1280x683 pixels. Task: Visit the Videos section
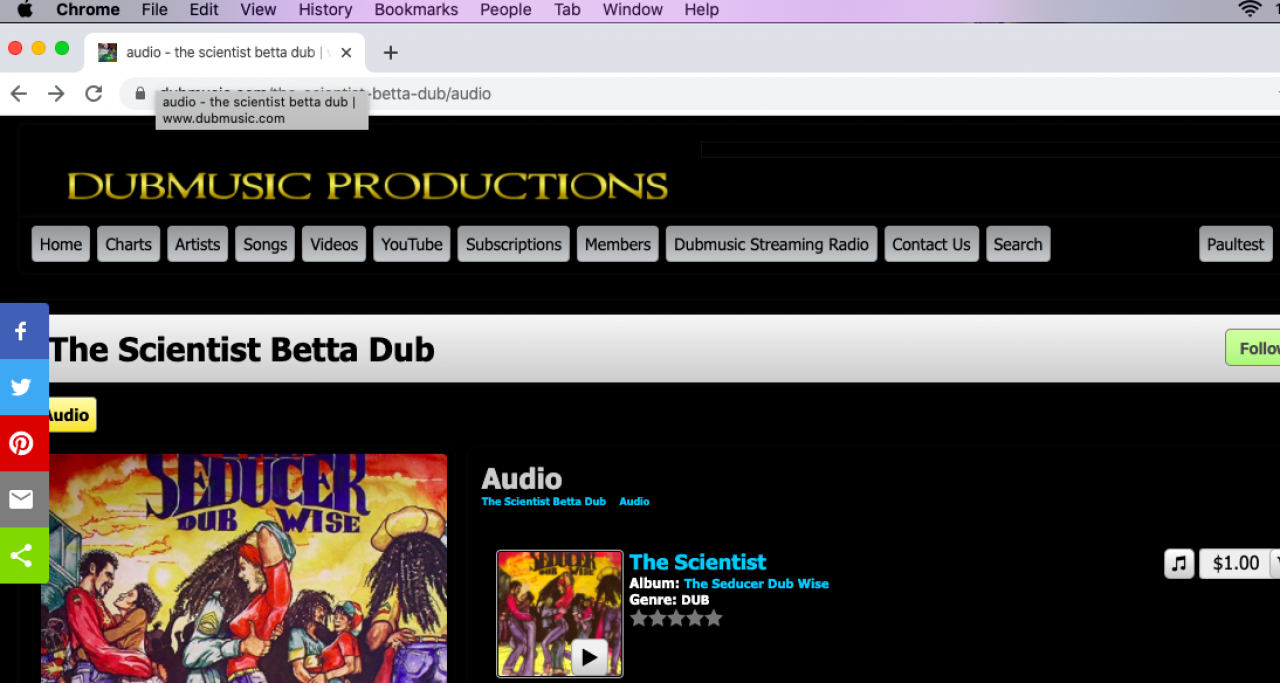(x=334, y=244)
